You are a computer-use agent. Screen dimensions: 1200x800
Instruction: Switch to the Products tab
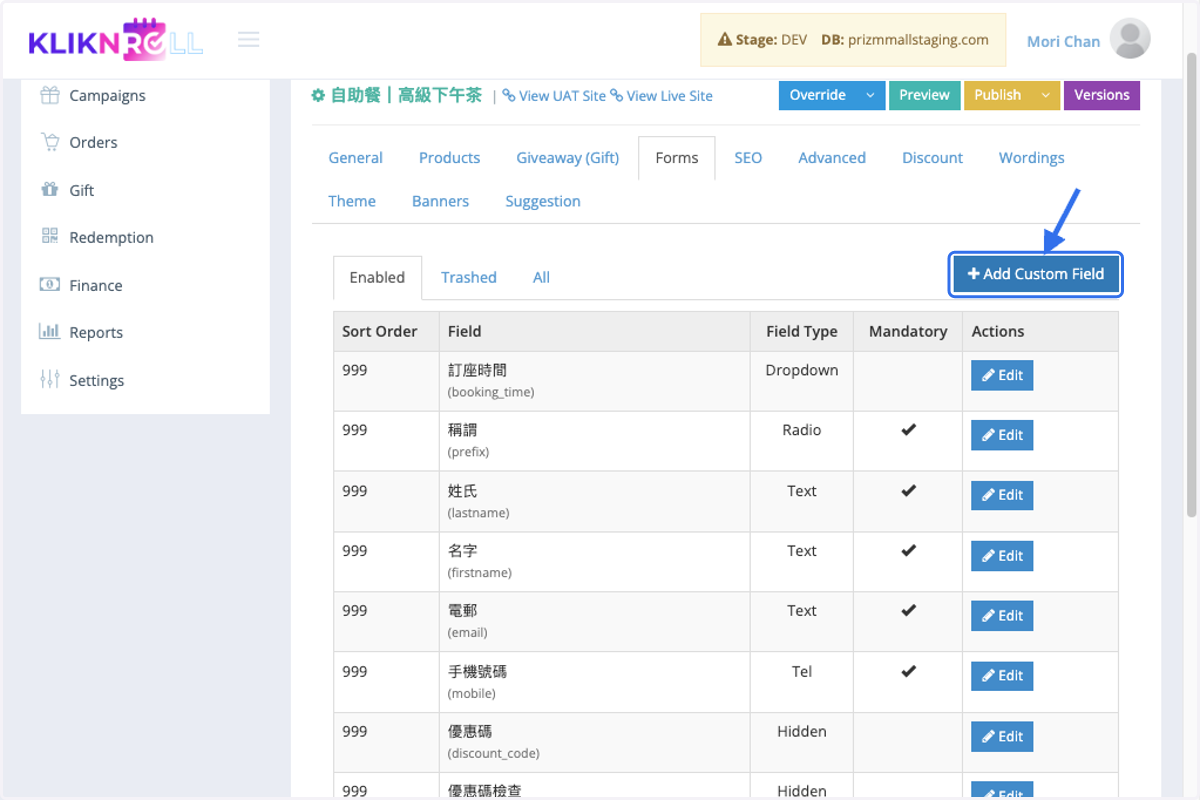tap(449, 158)
